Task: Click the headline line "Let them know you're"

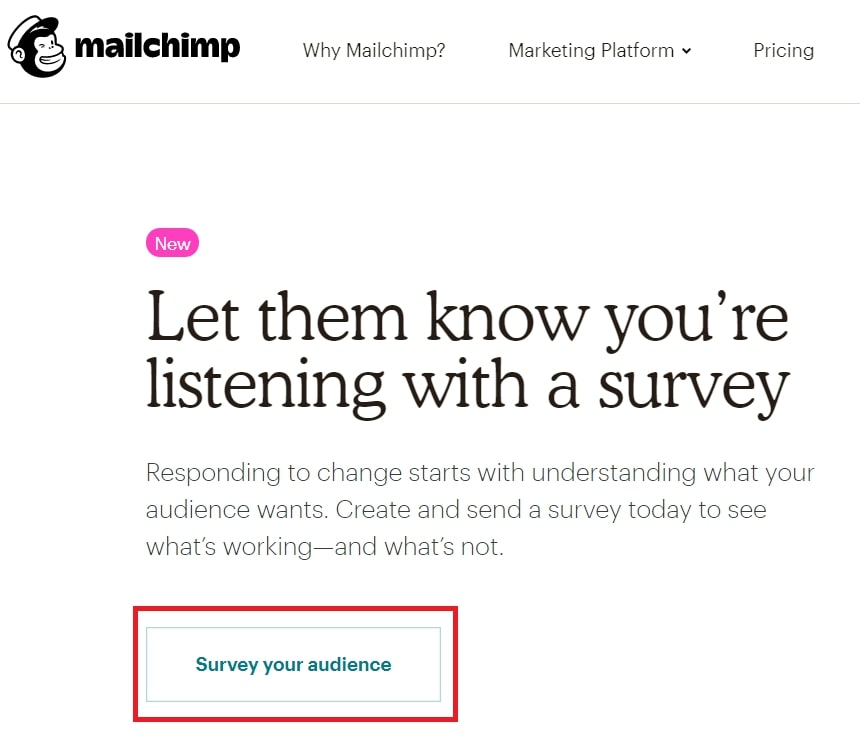Action: click(x=467, y=316)
